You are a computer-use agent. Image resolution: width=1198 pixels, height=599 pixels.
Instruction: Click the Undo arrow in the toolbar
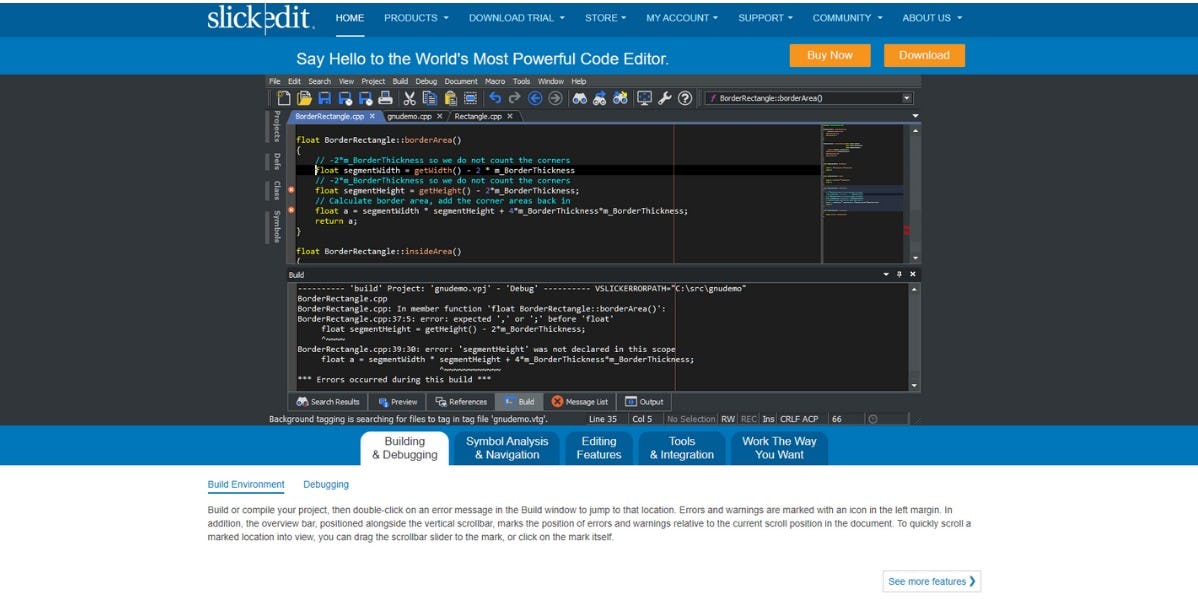(494, 98)
